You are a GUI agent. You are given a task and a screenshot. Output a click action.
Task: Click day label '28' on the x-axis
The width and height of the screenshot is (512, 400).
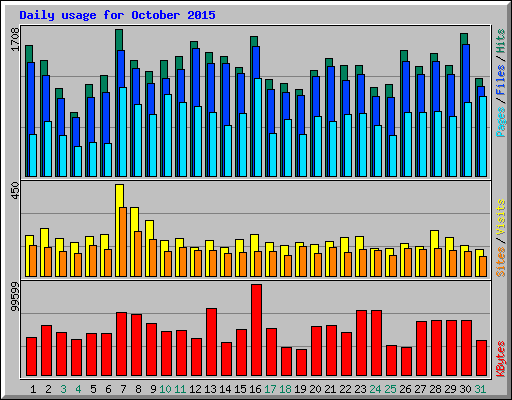(x=435, y=389)
